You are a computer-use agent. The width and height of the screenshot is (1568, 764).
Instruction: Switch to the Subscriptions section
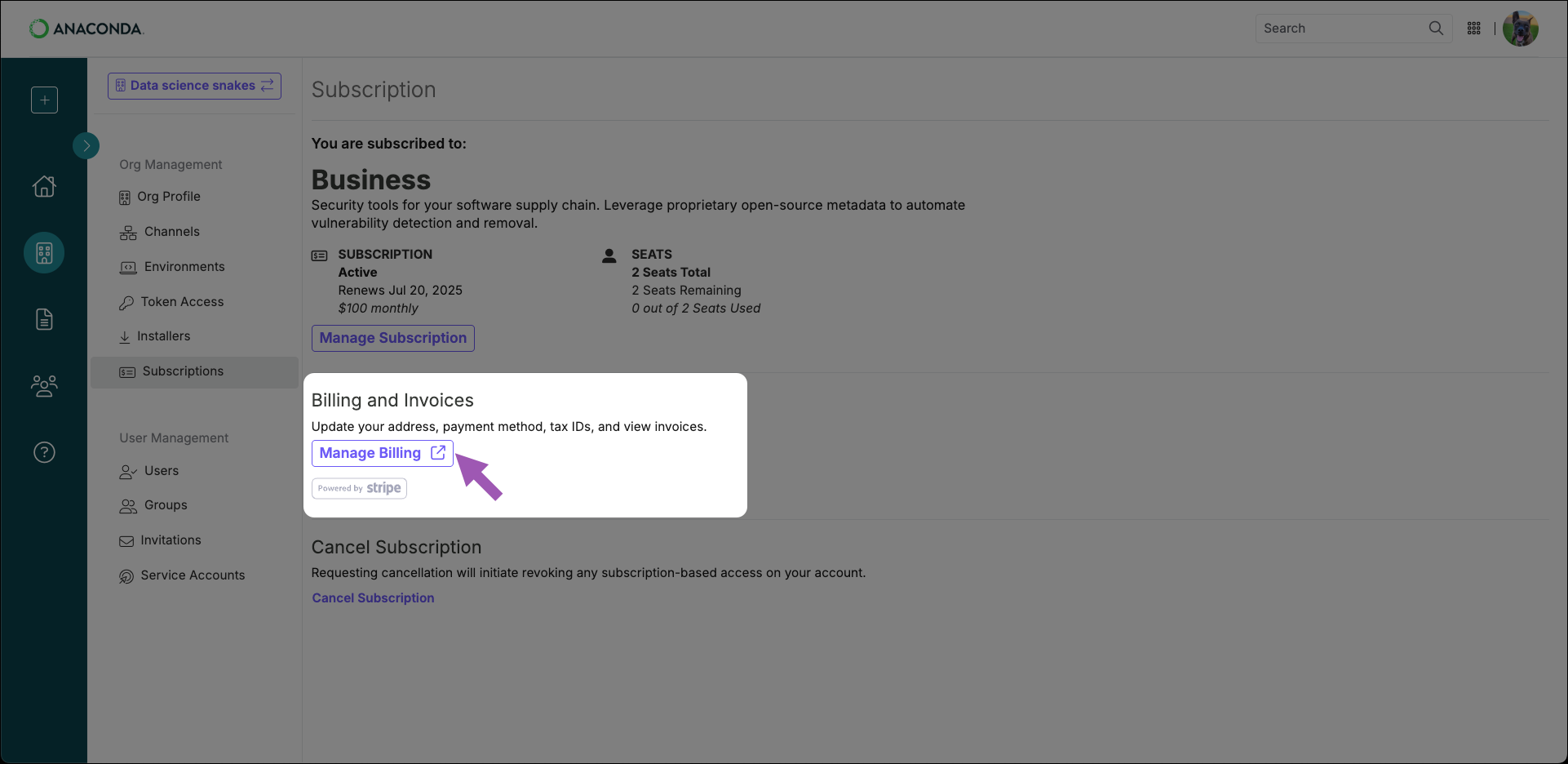coord(183,371)
